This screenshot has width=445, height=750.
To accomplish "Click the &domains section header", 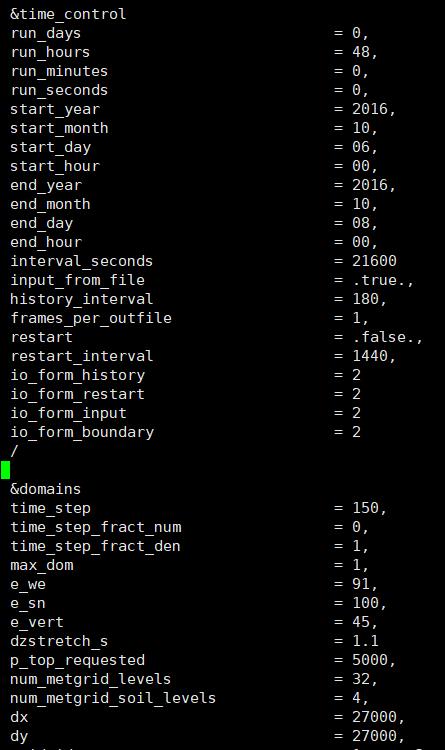I will point(45,489).
